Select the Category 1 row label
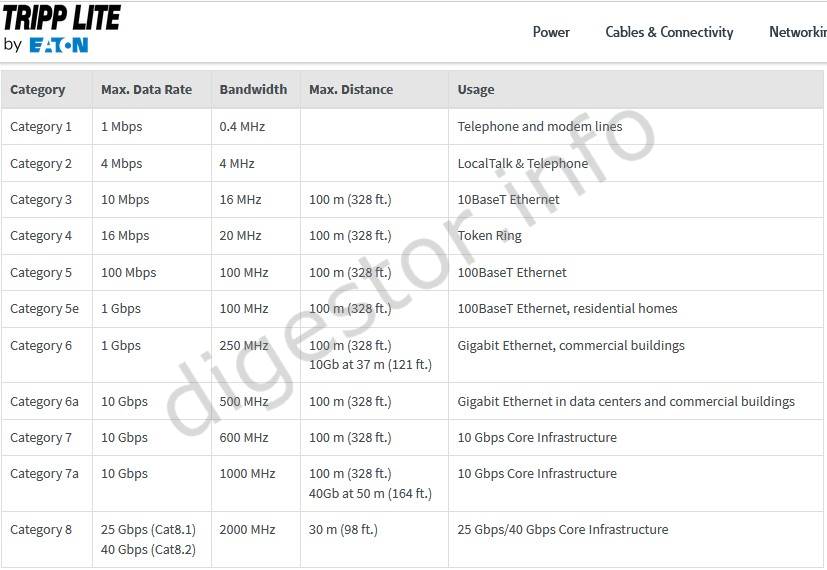Screen dimensions: 827x570 41,127
